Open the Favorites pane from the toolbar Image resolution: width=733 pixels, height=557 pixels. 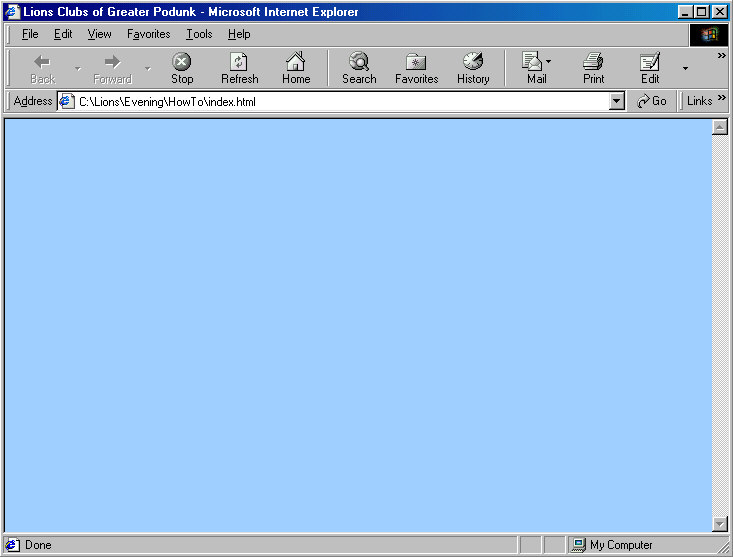pos(417,68)
